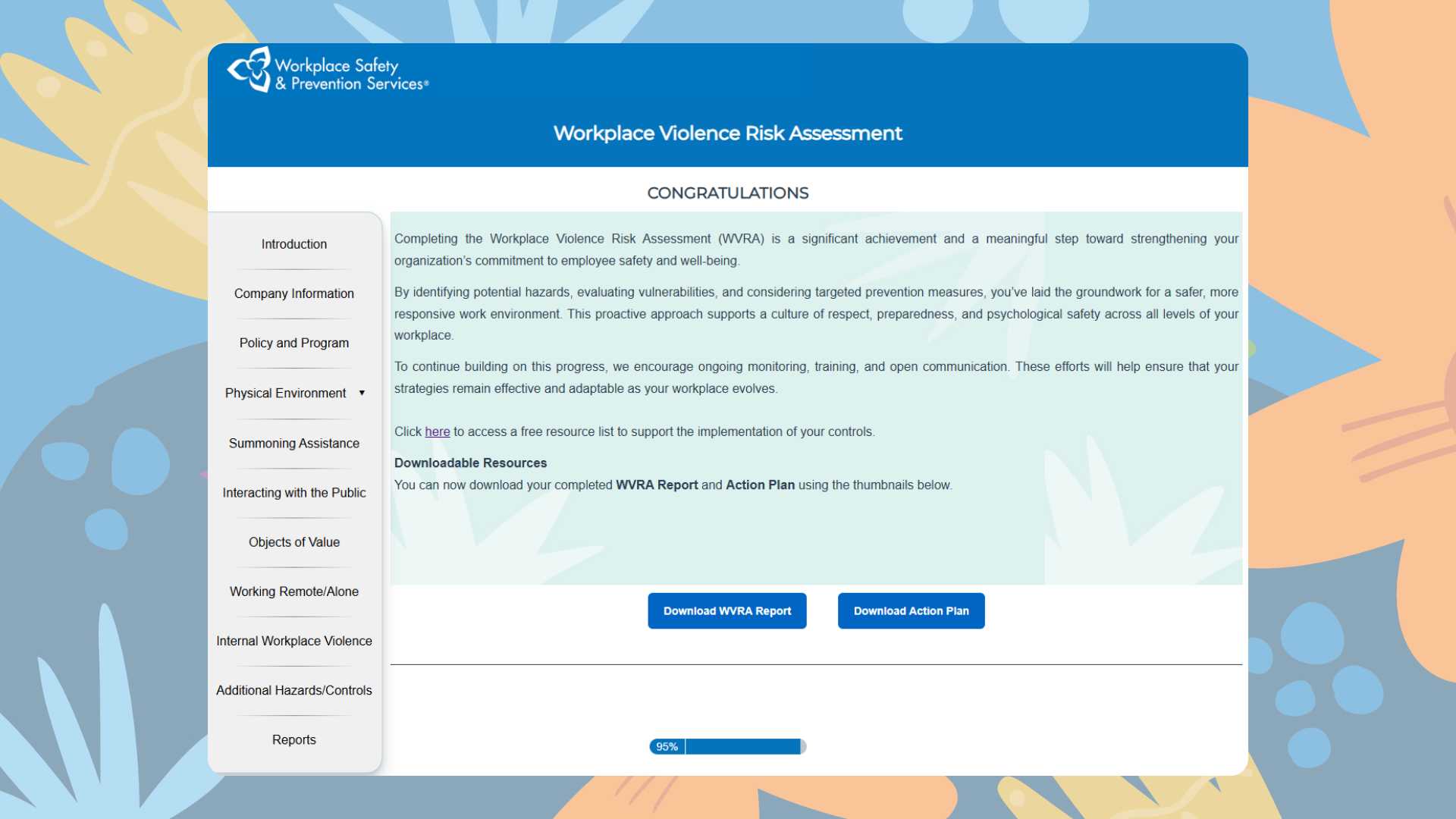Select the Downloadable Resources text area
This screenshot has height=819, width=1456.
[x=470, y=463]
